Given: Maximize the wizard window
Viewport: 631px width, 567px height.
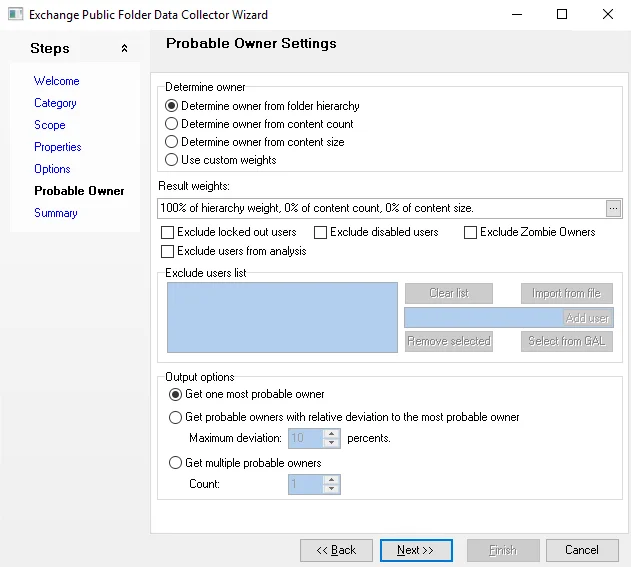Looking at the screenshot, I should [562, 14].
